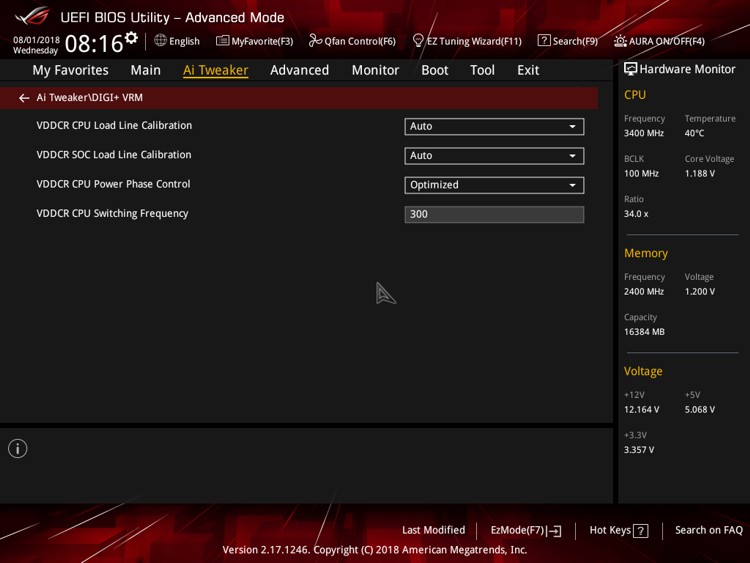Select the Ai Tweaker tab

[215, 70]
